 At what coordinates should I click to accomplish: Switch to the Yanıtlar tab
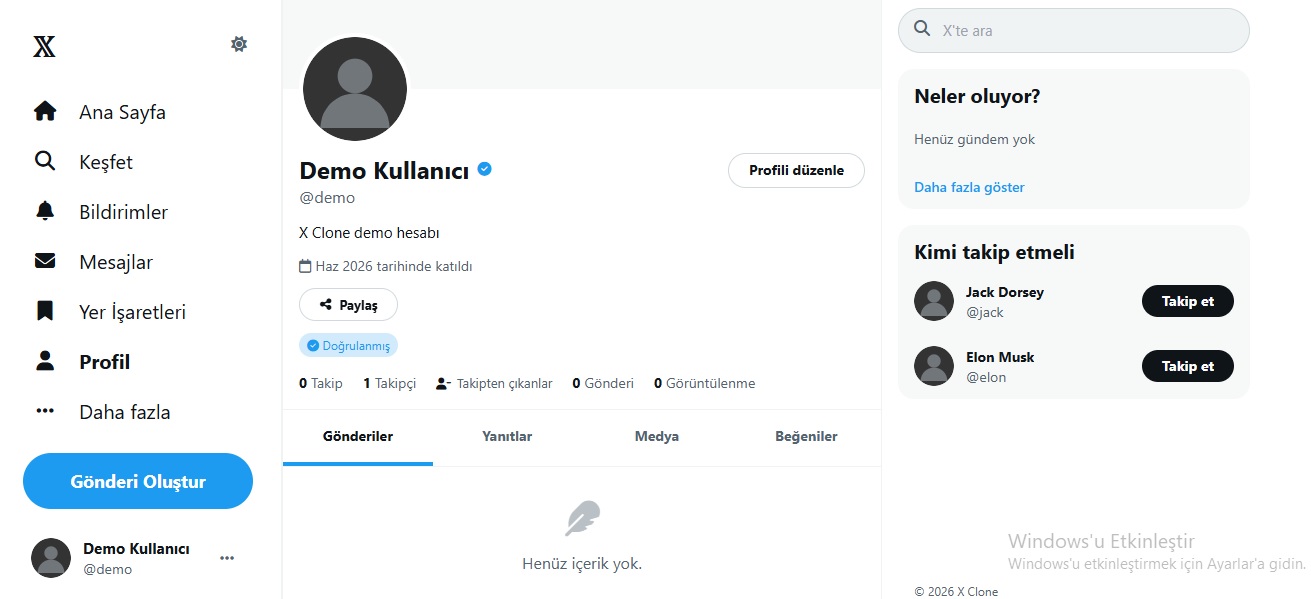(507, 437)
